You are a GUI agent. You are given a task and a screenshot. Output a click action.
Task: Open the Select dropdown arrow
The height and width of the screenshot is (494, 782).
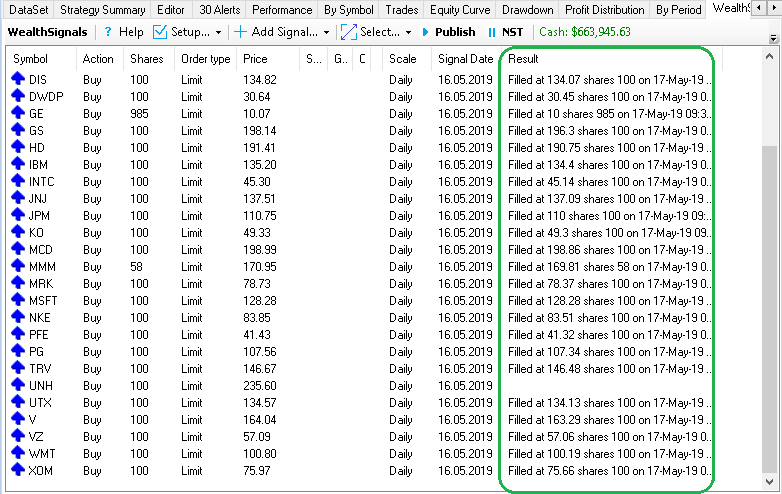coord(408,32)
